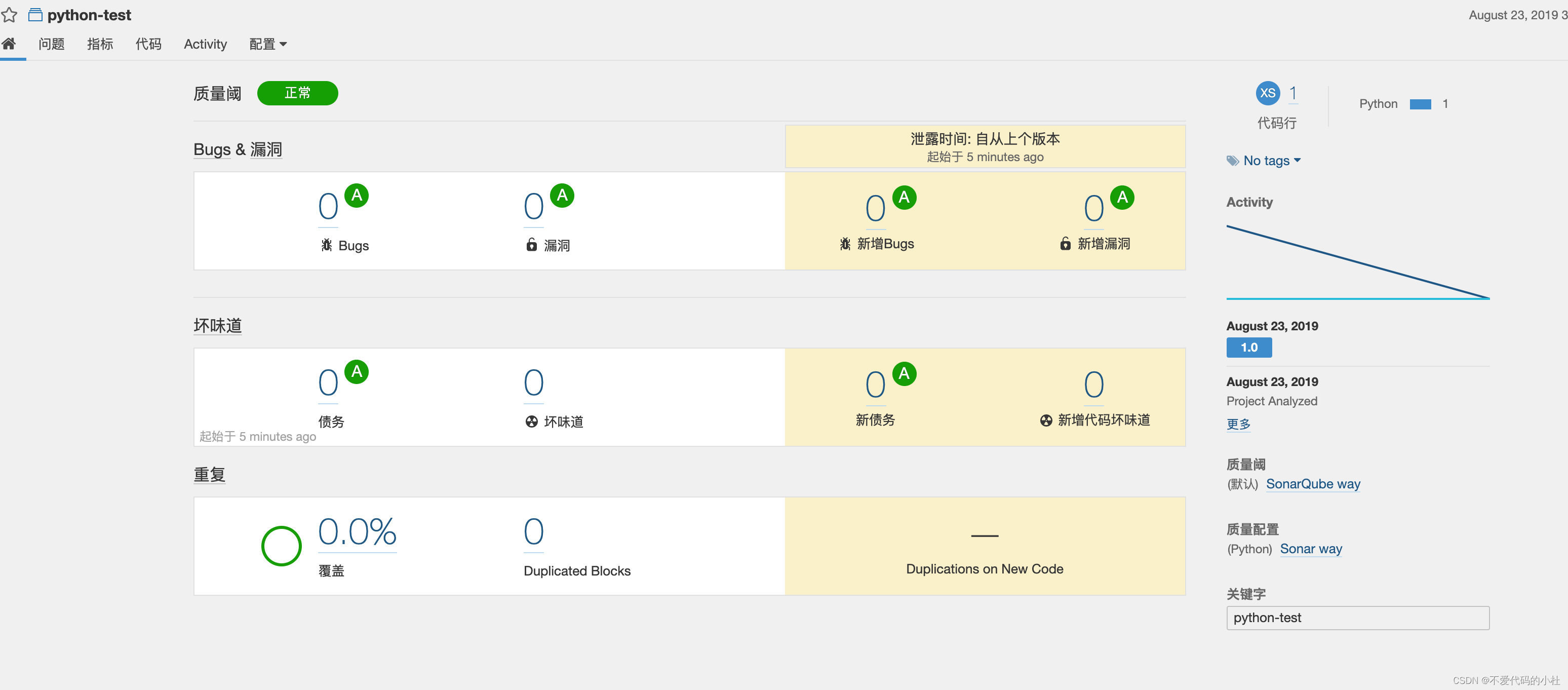Click the radiation icon next to 坏味道 metric

click(x=532, y=421)
